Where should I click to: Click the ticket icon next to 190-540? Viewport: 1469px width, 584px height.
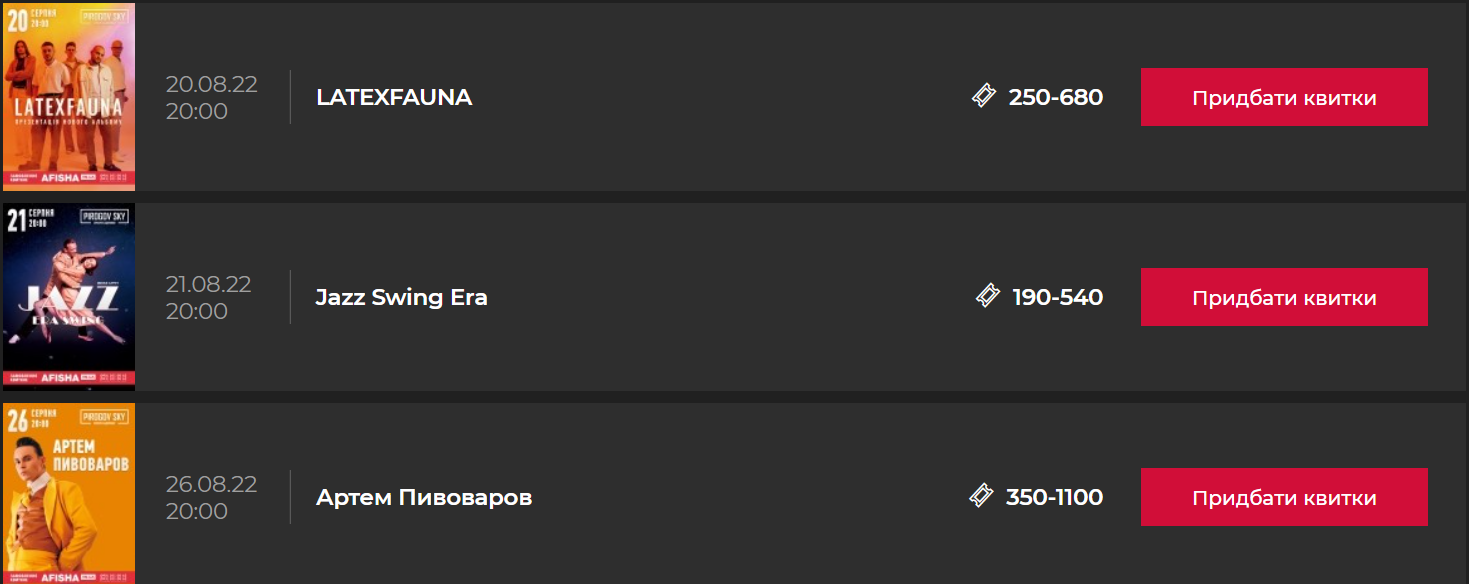coord(988,296)
